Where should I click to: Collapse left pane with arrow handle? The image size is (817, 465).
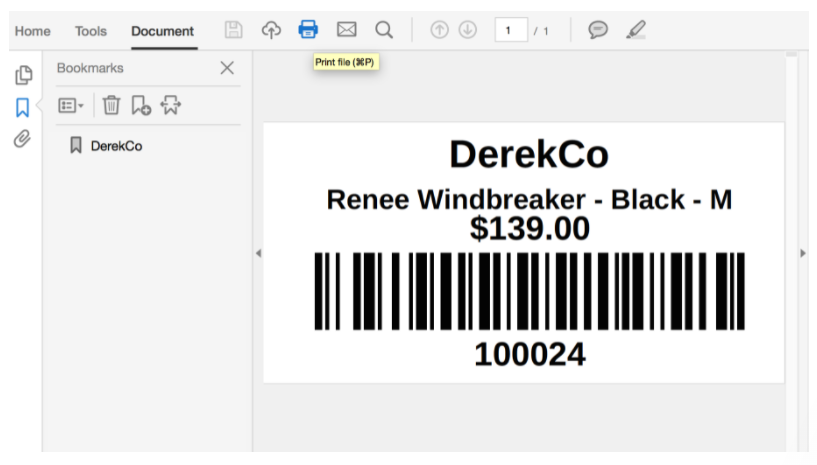point(258,253)
